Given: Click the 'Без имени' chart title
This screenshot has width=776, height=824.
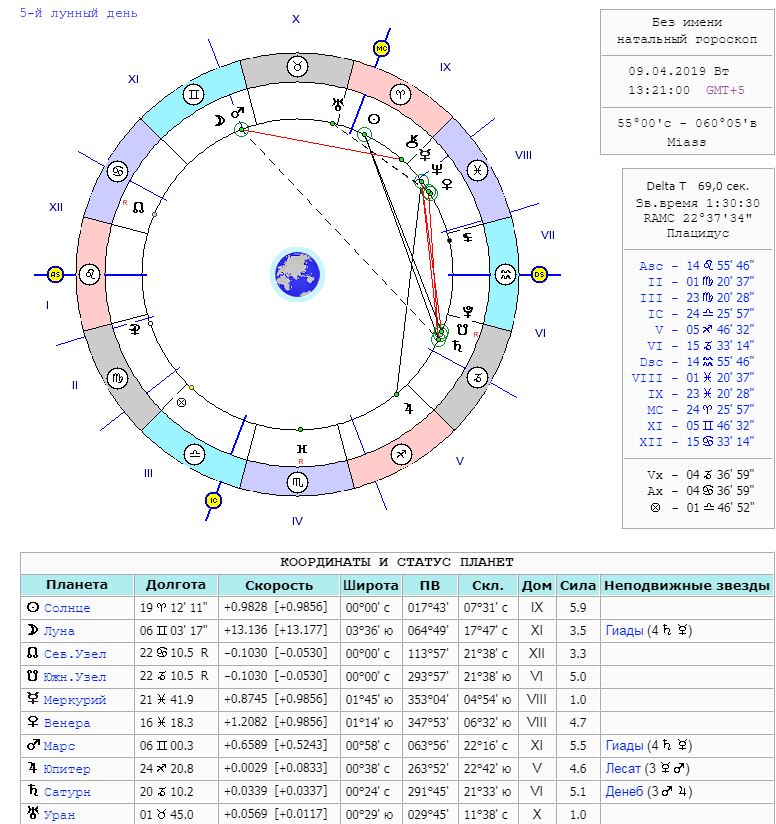Looking at the screenshot, I should (687, 23).
